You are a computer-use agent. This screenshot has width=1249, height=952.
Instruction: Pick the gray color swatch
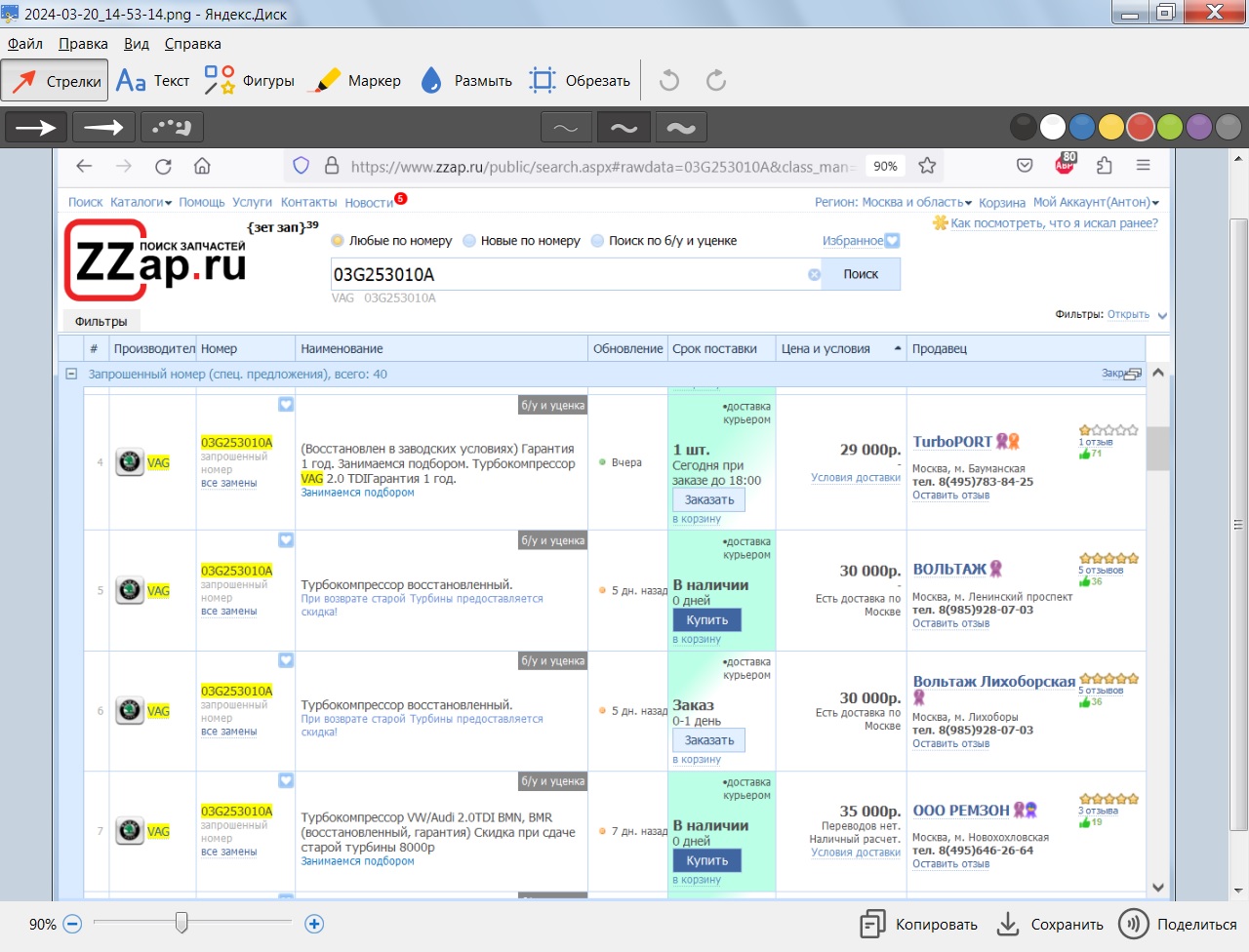coord(1229,127)
